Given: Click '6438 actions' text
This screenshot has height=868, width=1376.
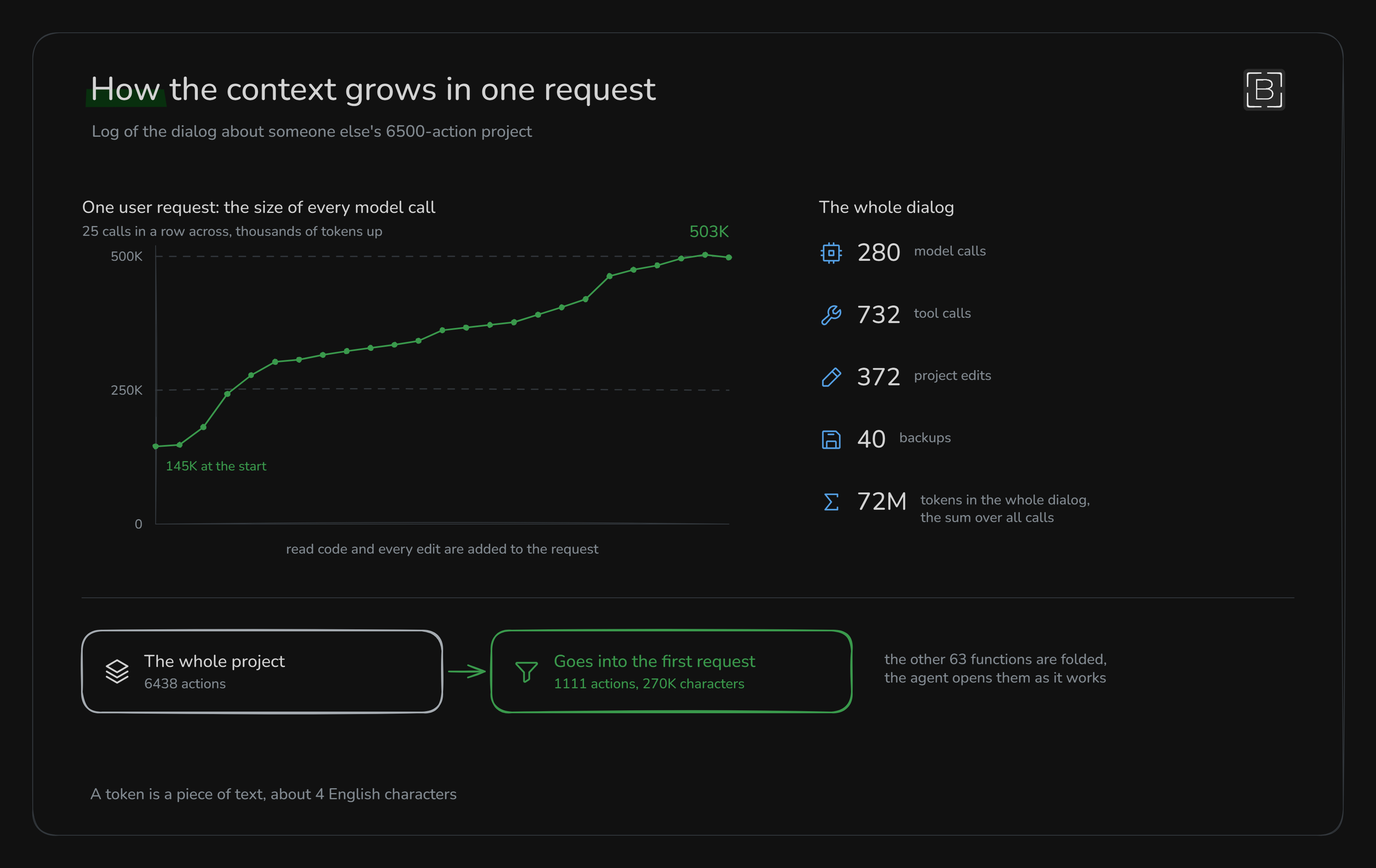Looking at the screenshot, I should tap(185, 684).
